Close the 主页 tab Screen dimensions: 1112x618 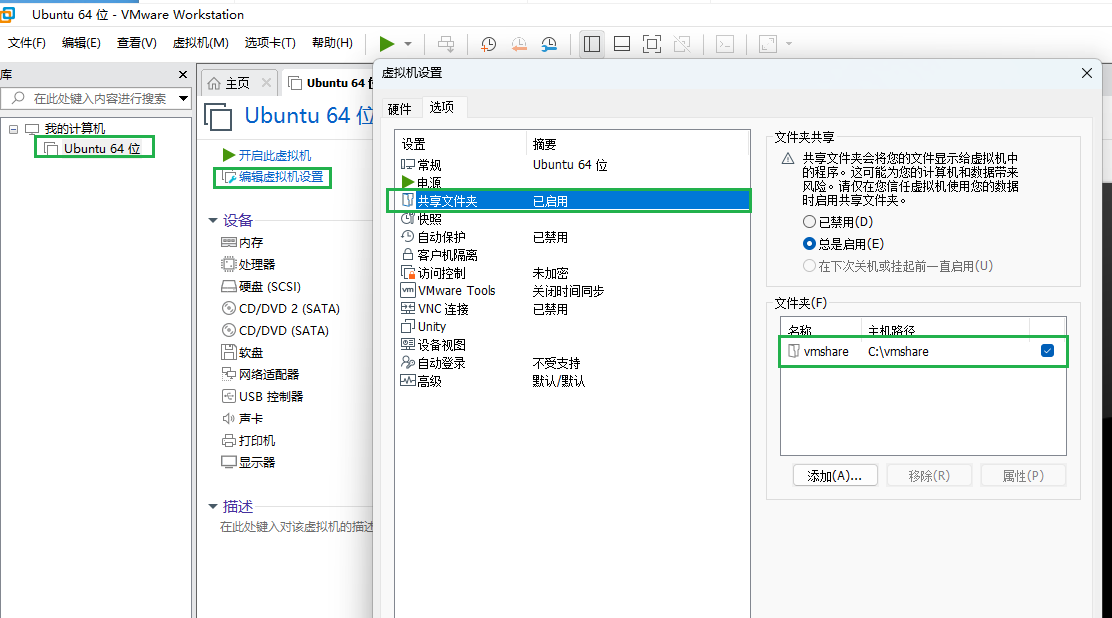267,83
